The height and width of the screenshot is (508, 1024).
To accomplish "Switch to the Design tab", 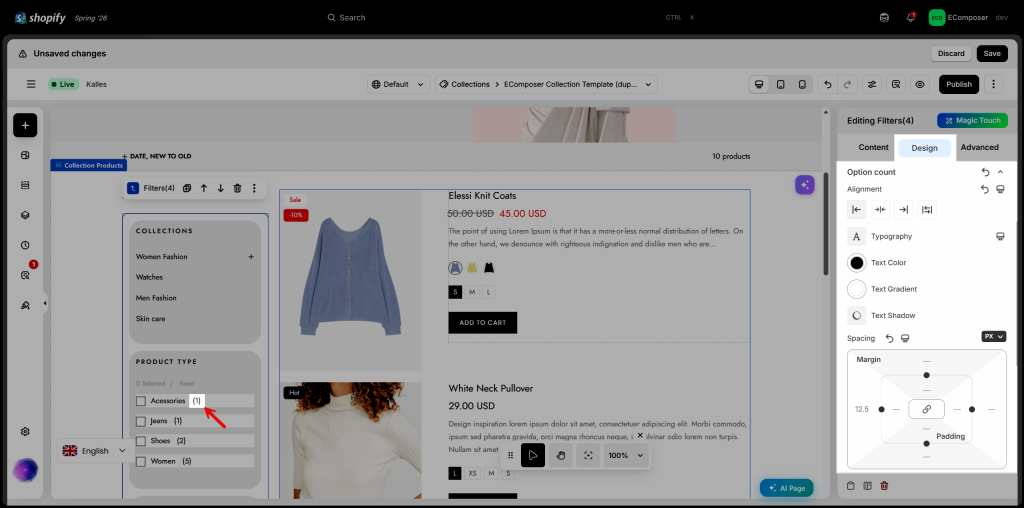I will click(x=924, y=148).
